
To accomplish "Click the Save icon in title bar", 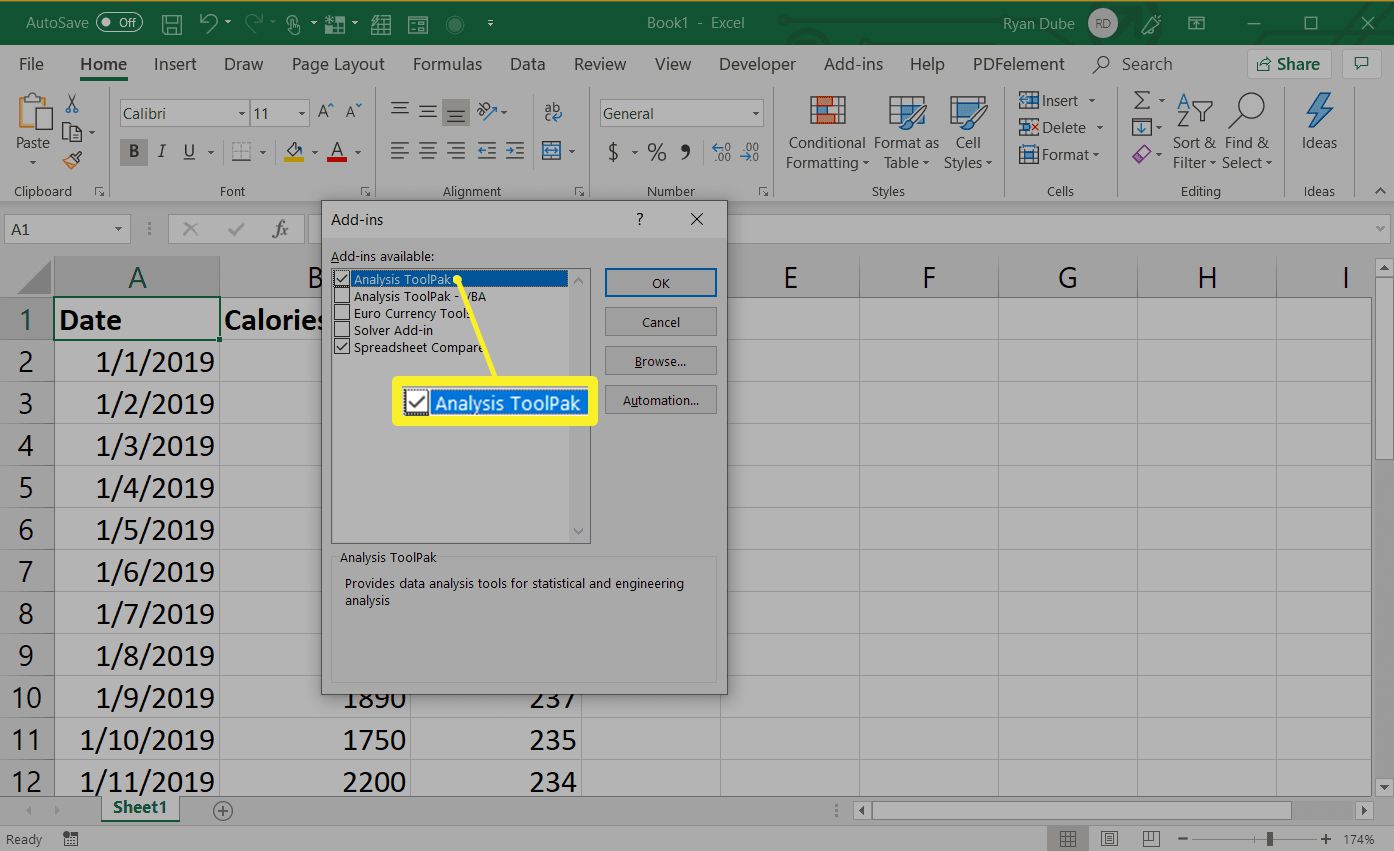I will coord(171,22).
